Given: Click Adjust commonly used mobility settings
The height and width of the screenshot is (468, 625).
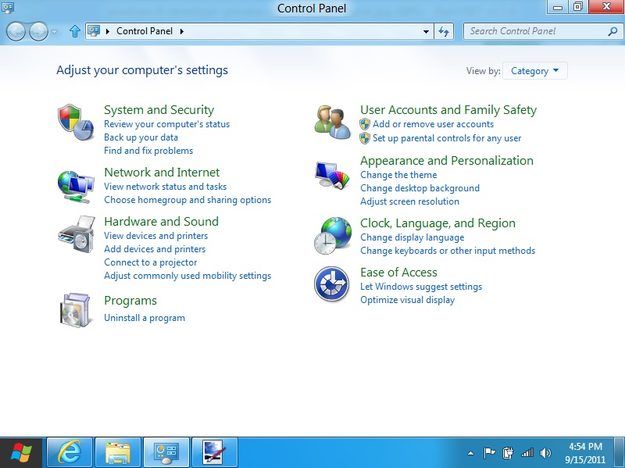Looking at the screenshot, I should coord(187,275).
